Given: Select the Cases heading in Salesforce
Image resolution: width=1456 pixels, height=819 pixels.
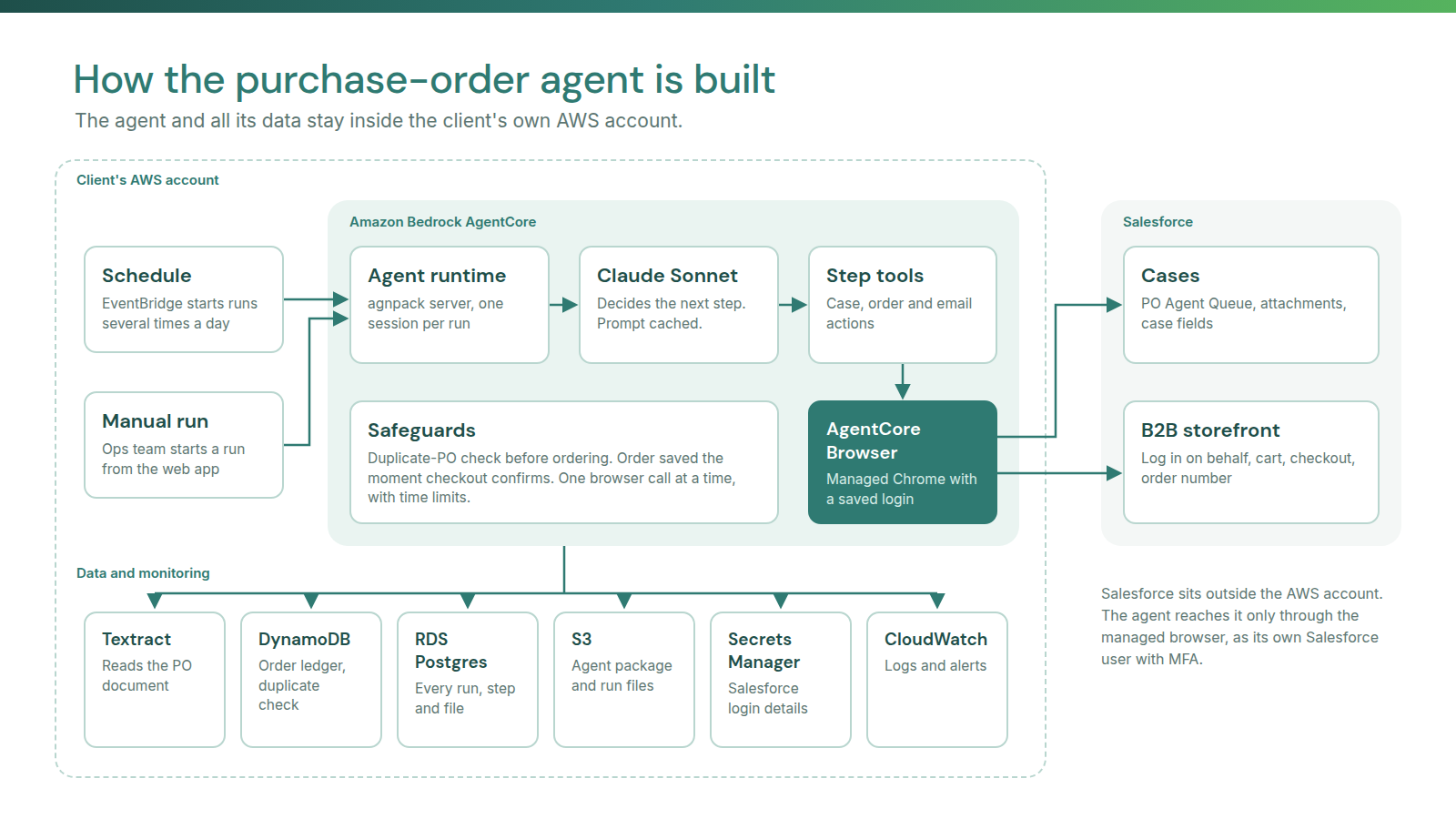Looking at the screenshot, I should click(1170, 276).
